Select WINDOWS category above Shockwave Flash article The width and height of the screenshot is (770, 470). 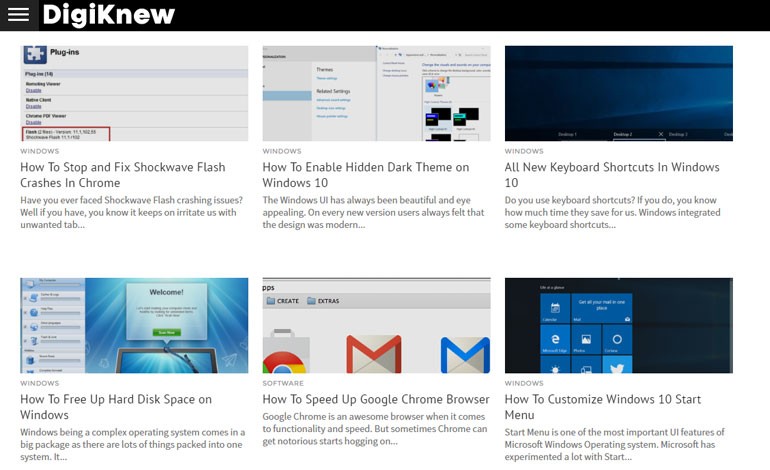click(40, 151)
